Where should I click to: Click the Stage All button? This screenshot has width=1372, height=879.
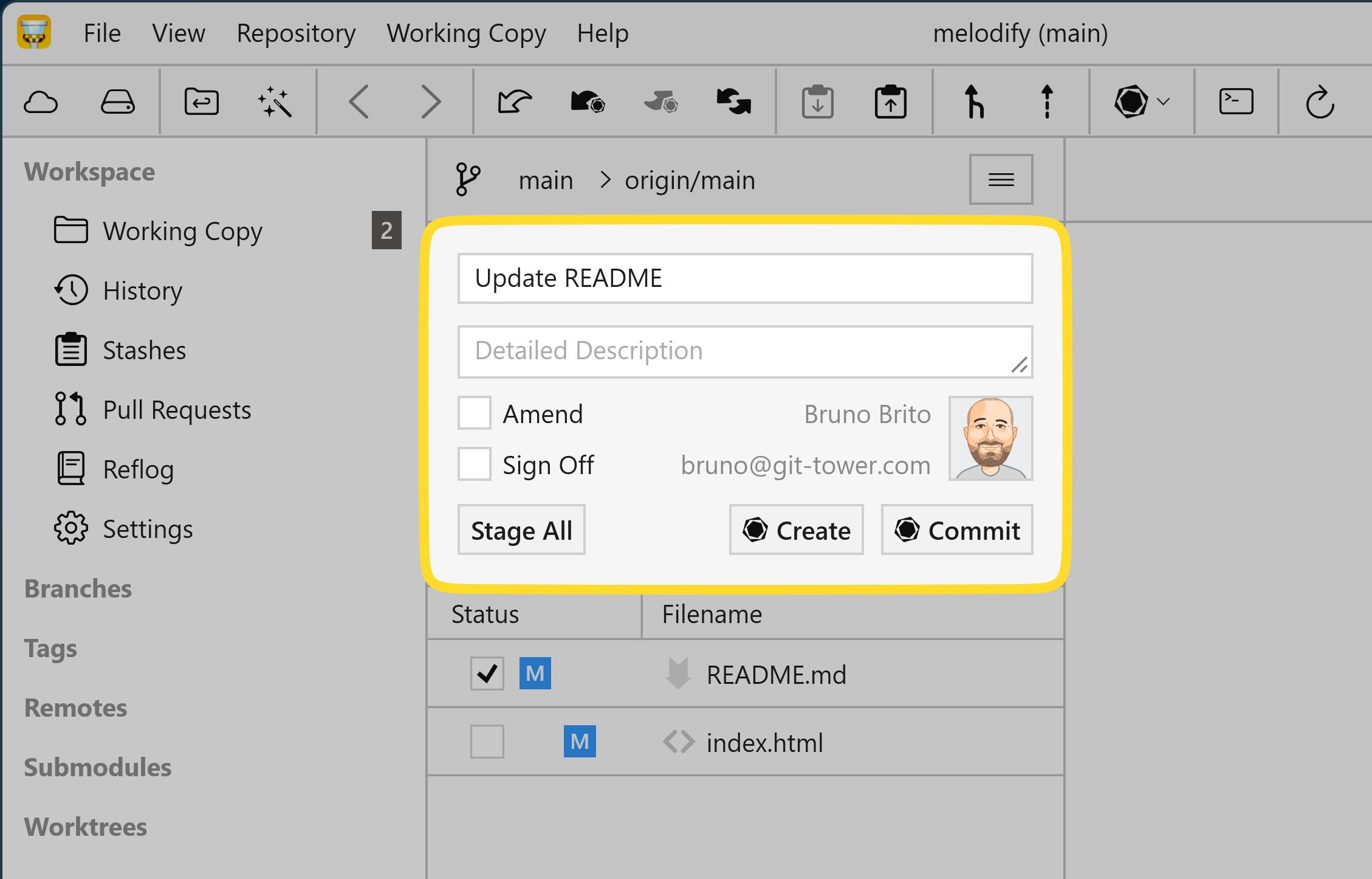pyautogui.click(x=521, y=530)
